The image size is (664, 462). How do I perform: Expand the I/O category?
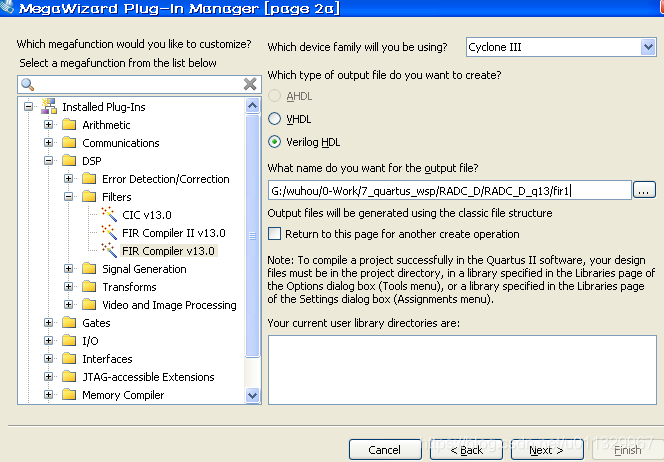48,340
